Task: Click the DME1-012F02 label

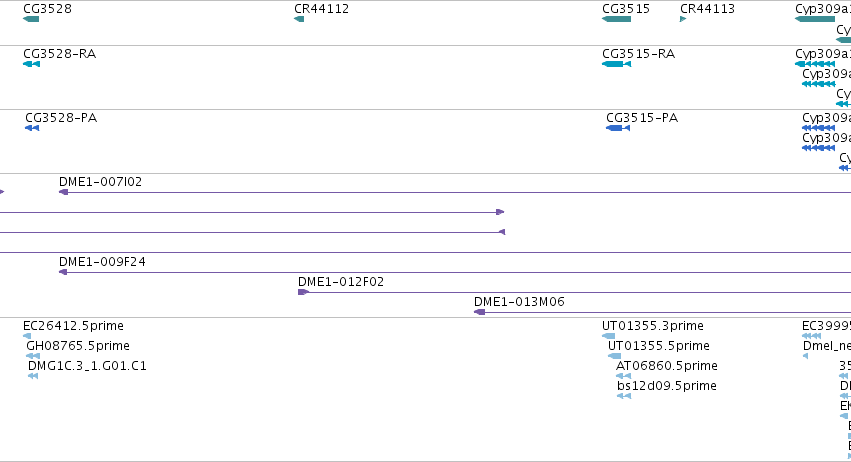Action: 341,282
